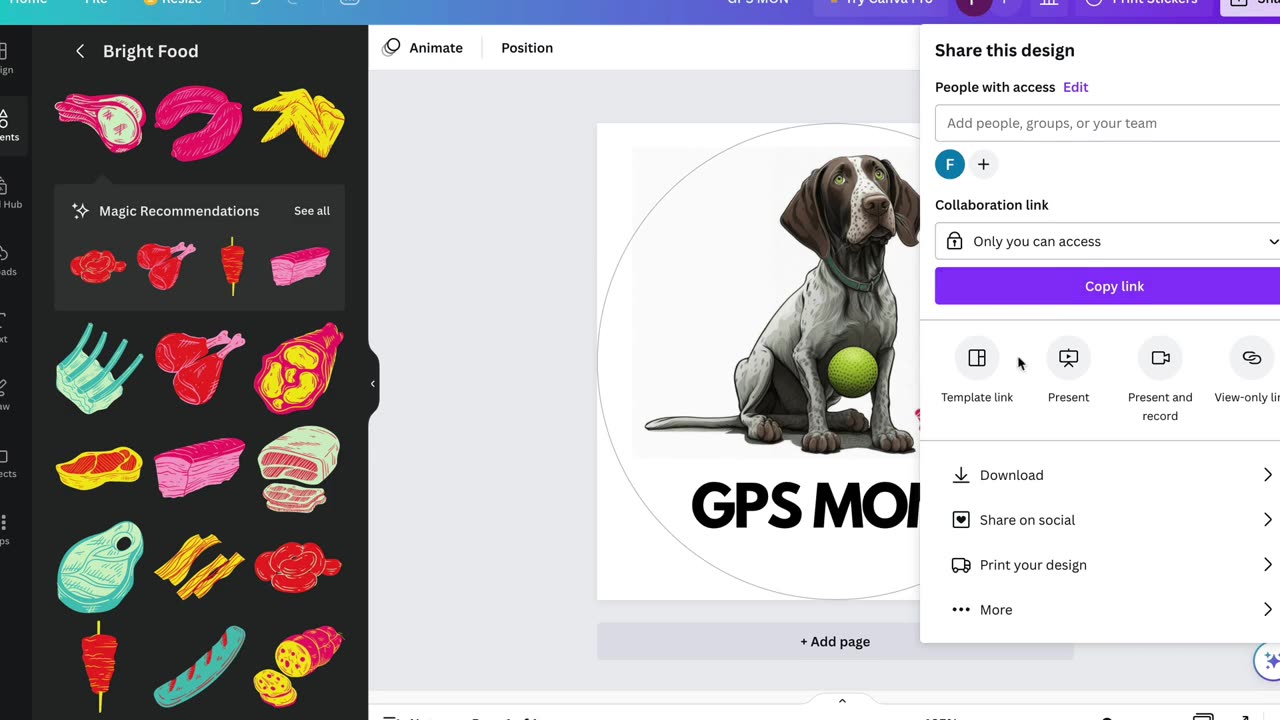This screenshot has width=1280, height=720.
Task: Click the Animate button
Action: (x=423, y=48)
